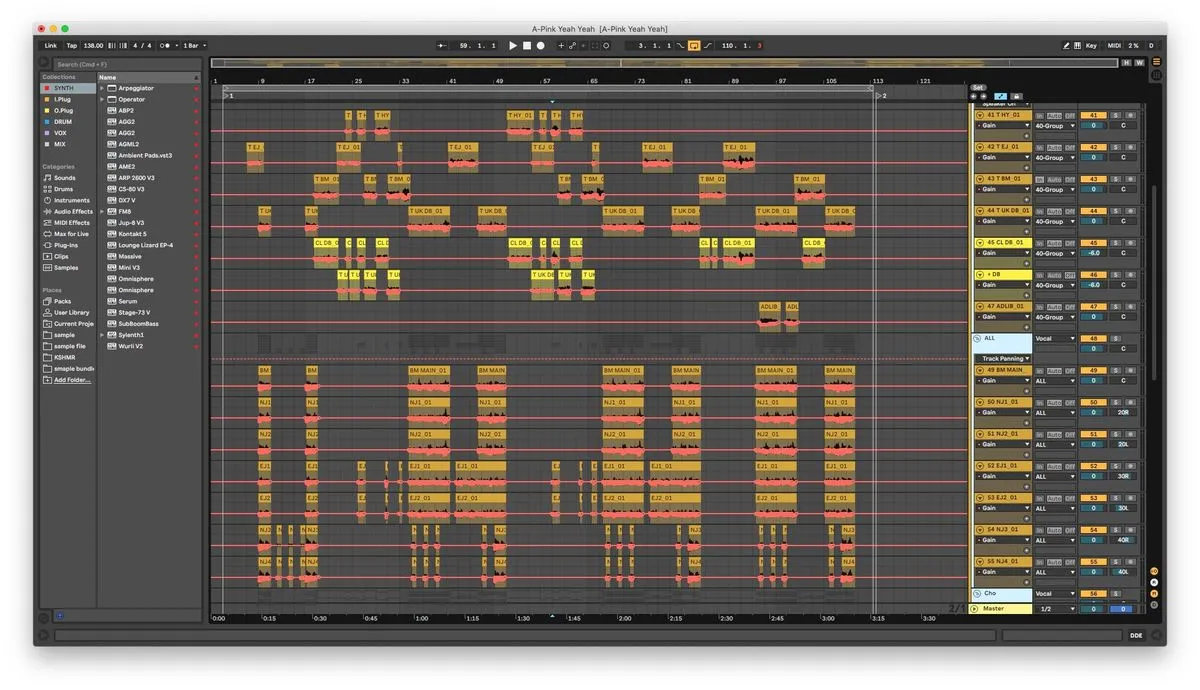Viewport: 1200px width, 690px height.
Task: Toggle Auto monitoring on 43 T BM_01
Action: coord(1054,179)
